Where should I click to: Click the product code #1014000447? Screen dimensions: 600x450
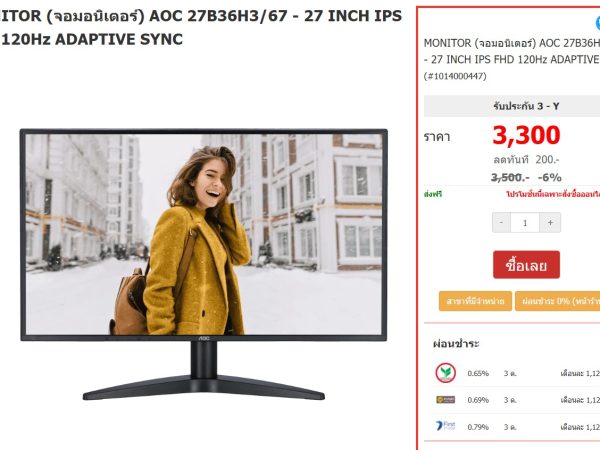pos(455,76)
